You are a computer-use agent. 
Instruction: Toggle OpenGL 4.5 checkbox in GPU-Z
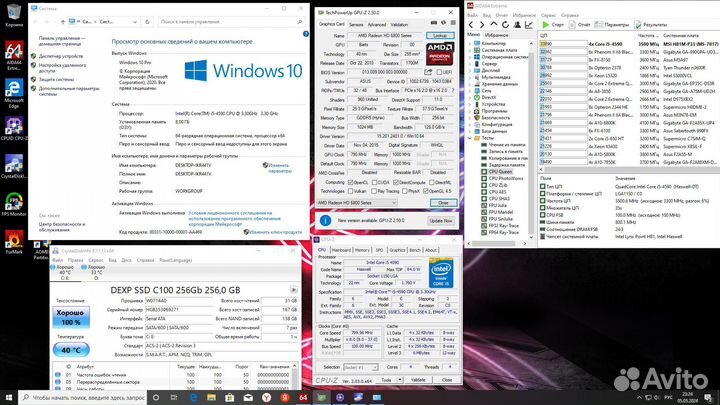[426, 191]
